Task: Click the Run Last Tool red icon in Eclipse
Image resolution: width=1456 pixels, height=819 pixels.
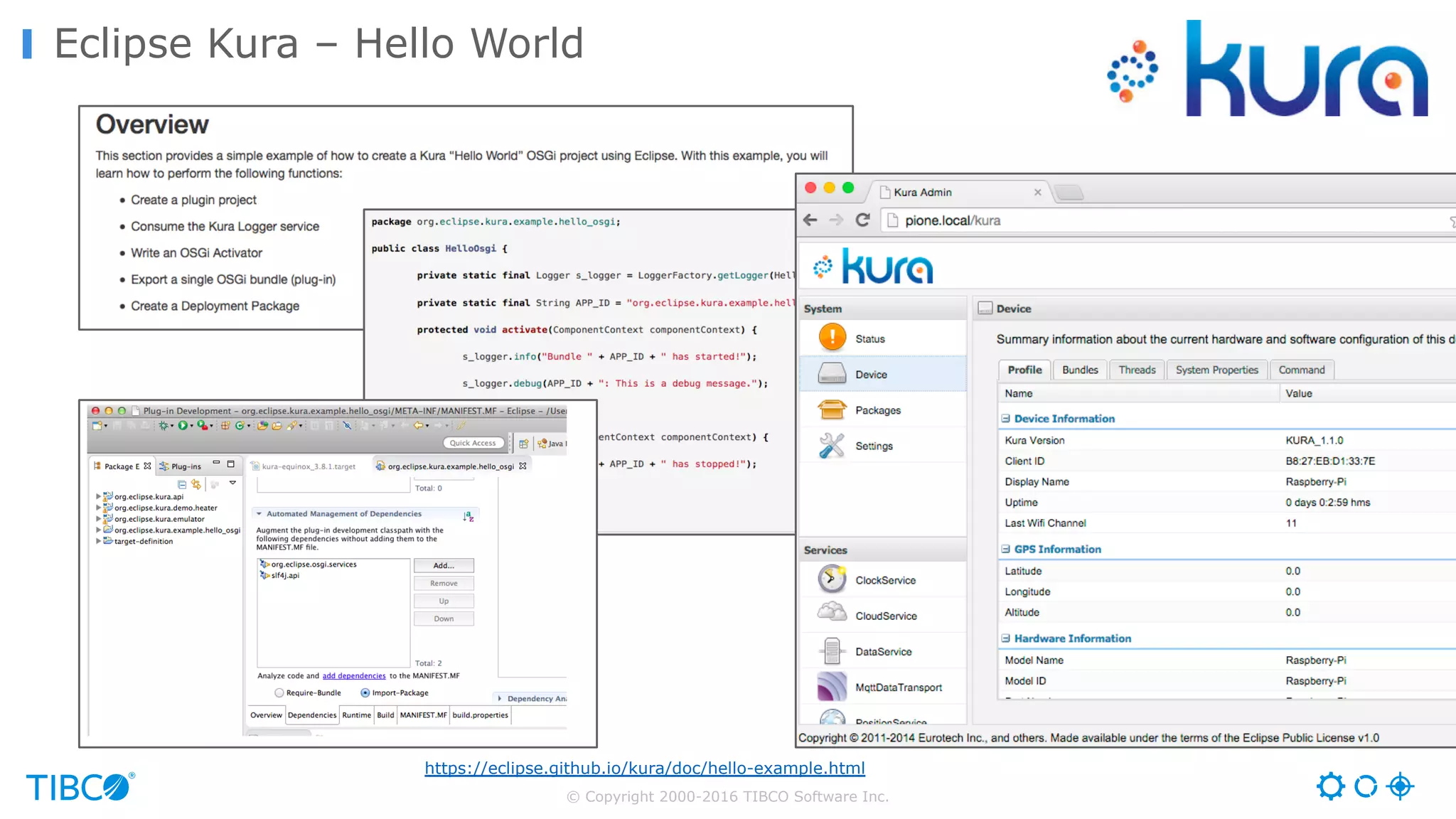Action: click(203, 426)
